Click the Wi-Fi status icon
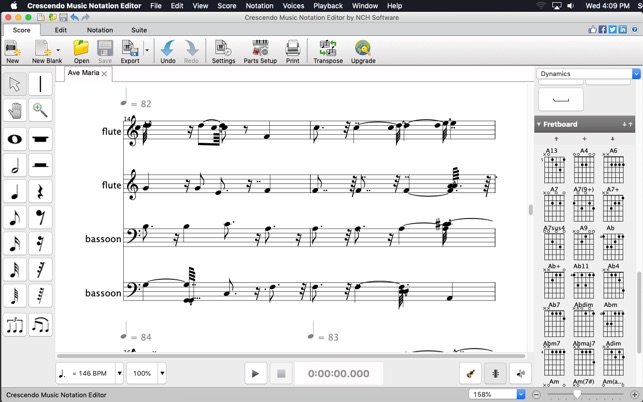643x402 pixels. 541,6
